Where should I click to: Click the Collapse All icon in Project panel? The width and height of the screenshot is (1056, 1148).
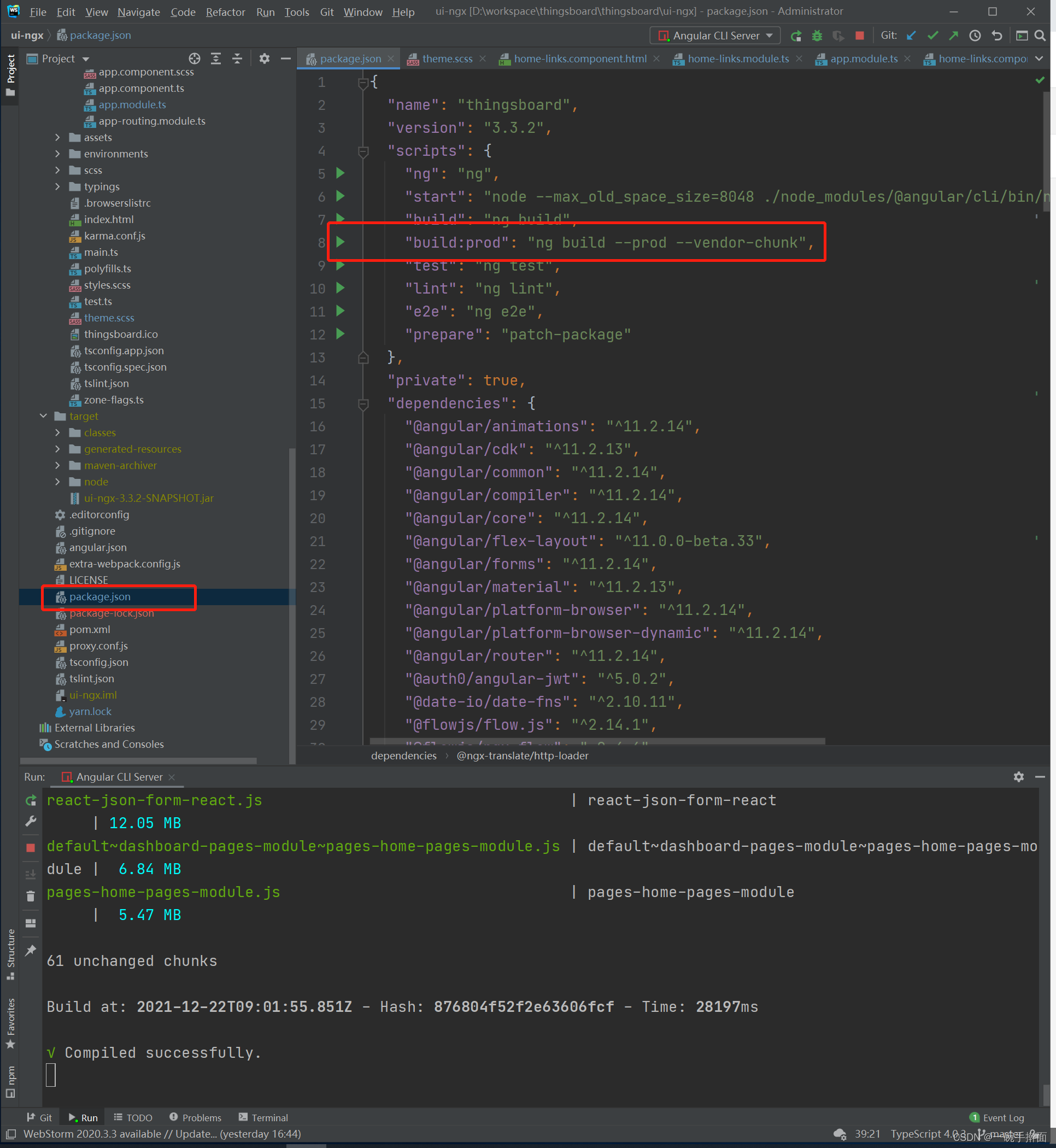pyautogui.click(x=237, y=59)
